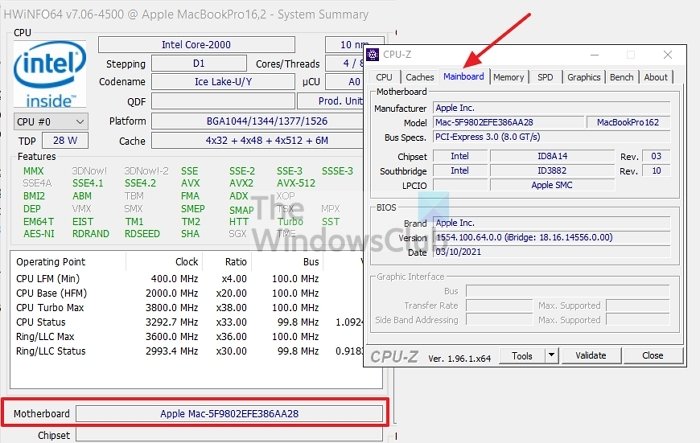
Task: Switch to the Graphics tab
Action: tap(583, 77)
